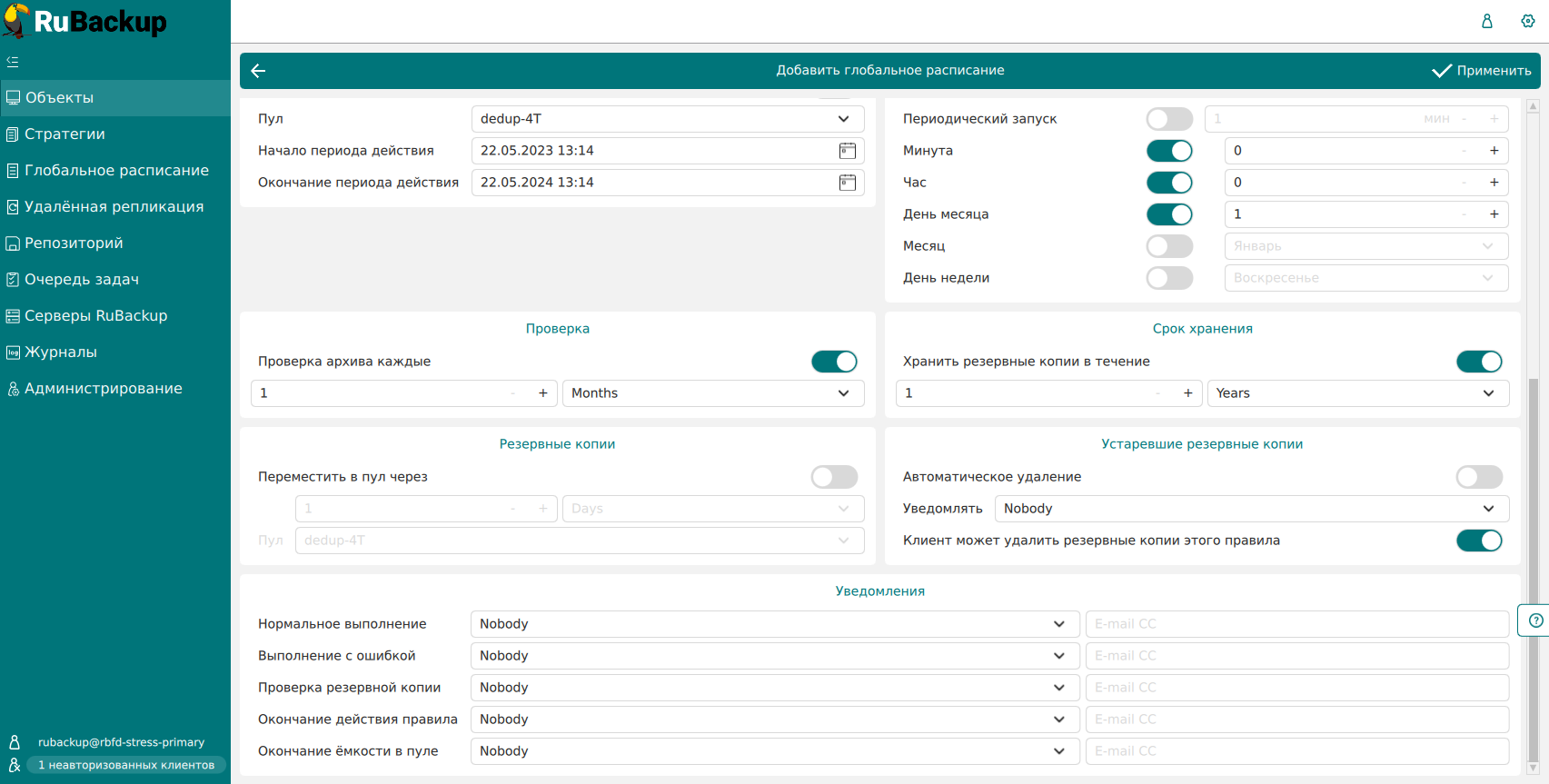Turn on Автоматическое удаление toggle
This screenshot has width=1549, height=784.
pos(1478,477)
